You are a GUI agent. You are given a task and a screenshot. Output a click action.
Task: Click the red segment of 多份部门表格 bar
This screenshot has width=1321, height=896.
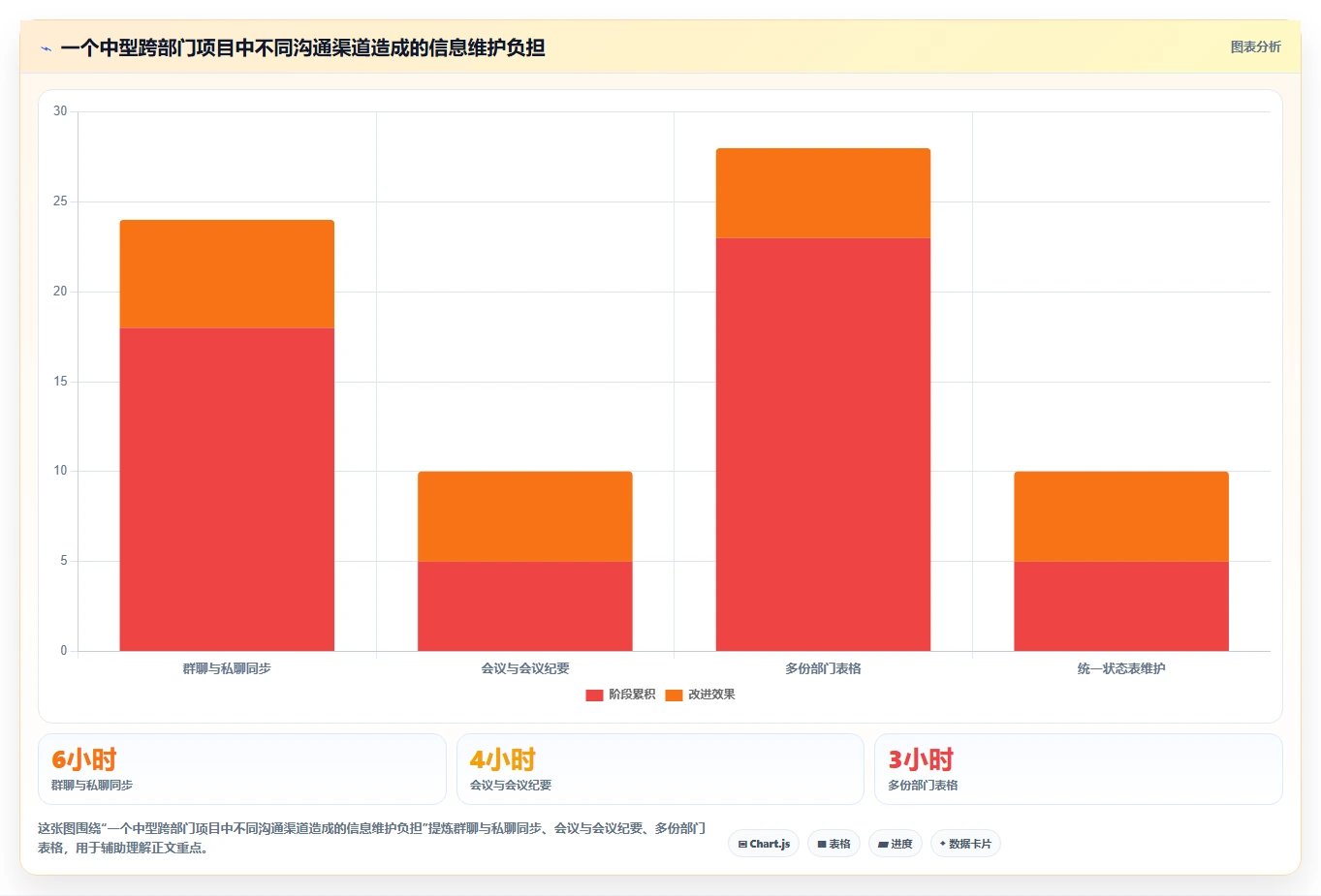[823, 445]
